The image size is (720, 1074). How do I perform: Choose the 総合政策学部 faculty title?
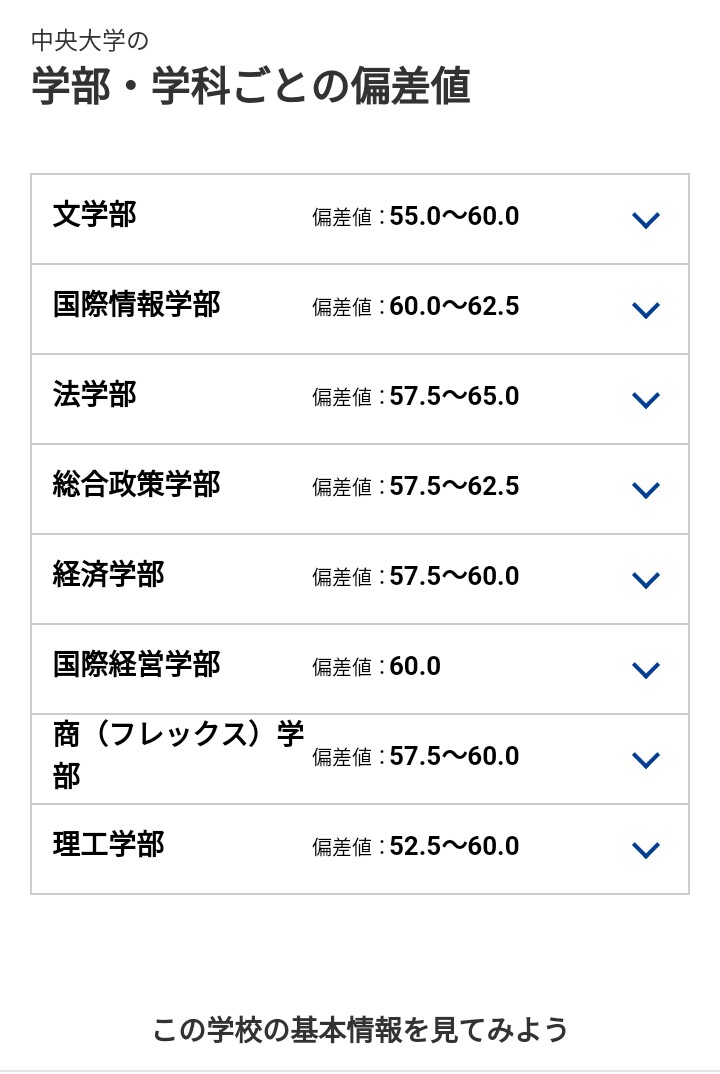[136, 484]
